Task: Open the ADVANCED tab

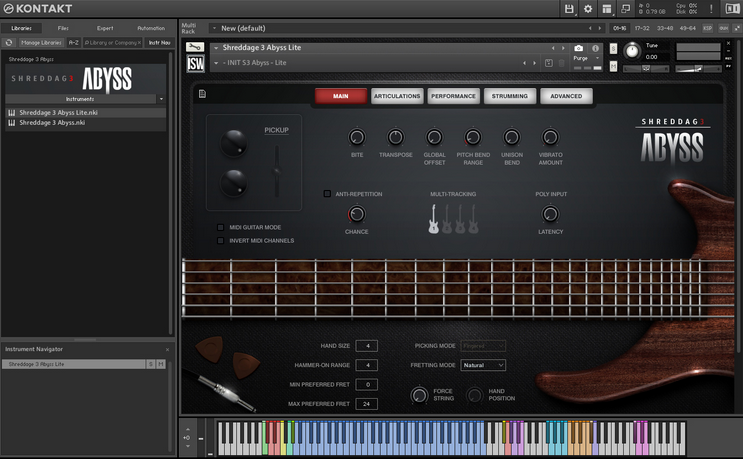Action: click(x=566, y=96)
